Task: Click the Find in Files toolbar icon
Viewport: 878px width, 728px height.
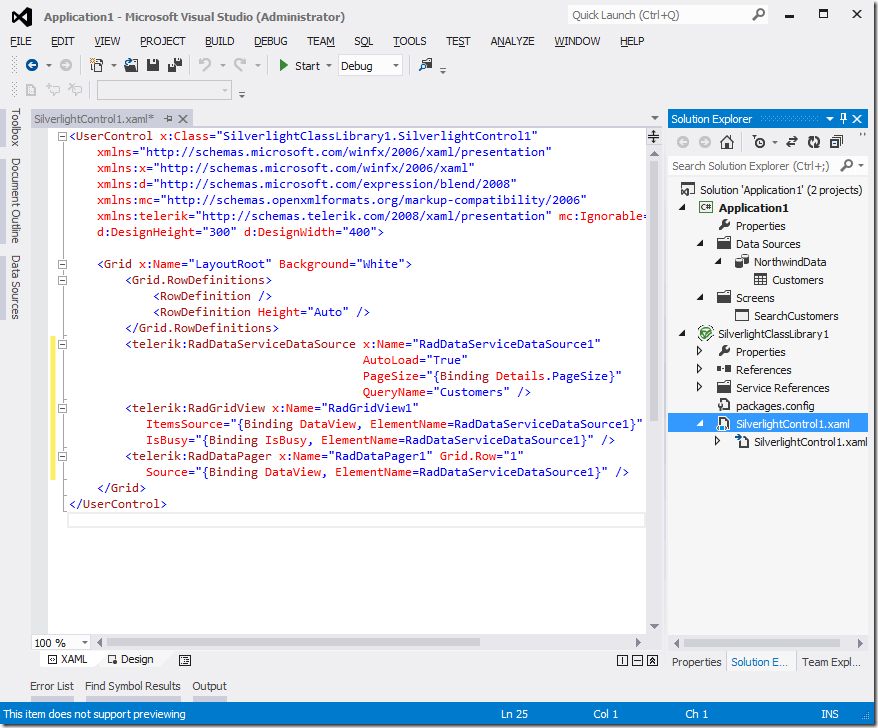Action: [426, 65]
